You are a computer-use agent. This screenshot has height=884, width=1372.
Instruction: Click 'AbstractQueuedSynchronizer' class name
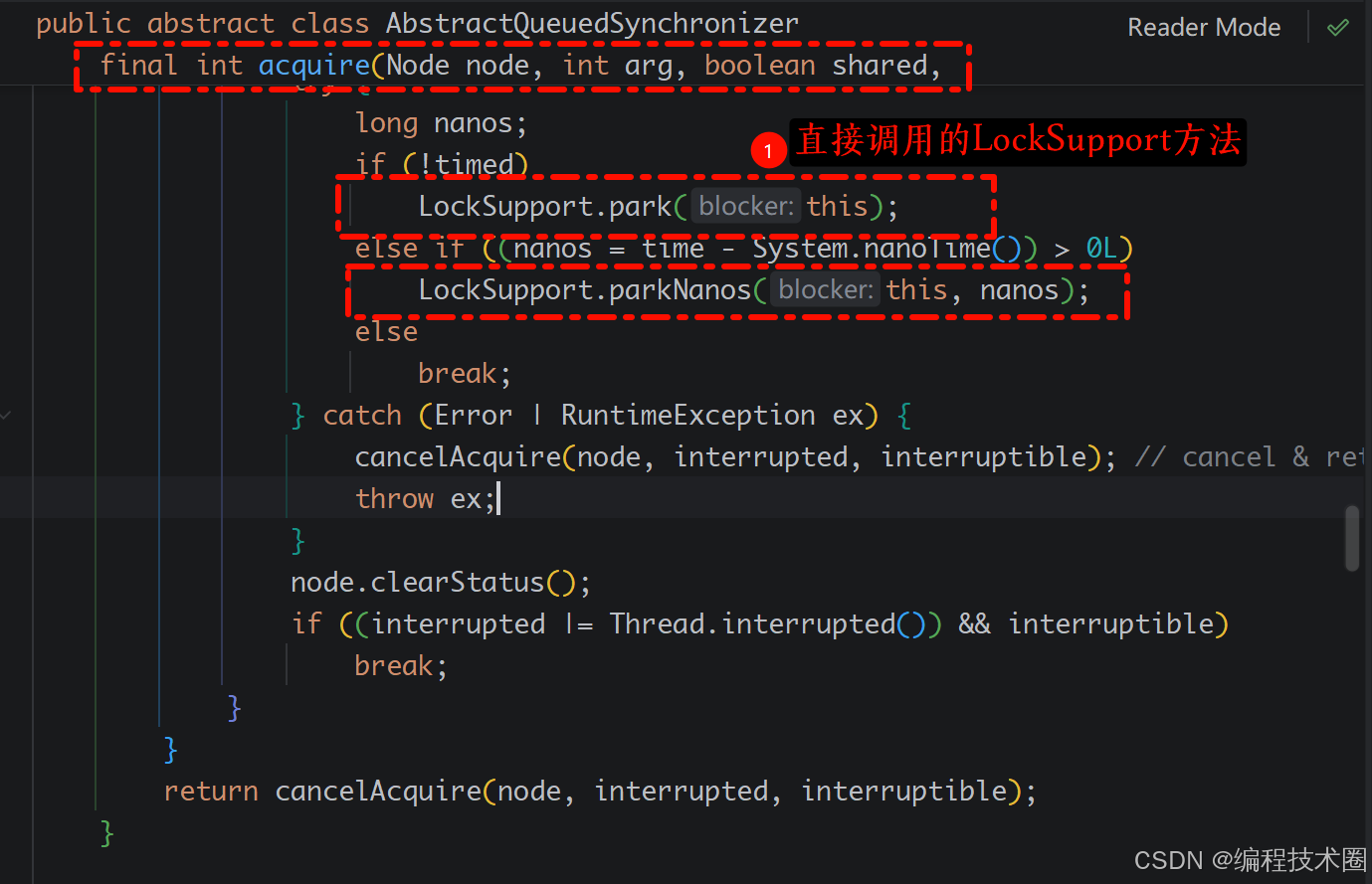point(592,23)
